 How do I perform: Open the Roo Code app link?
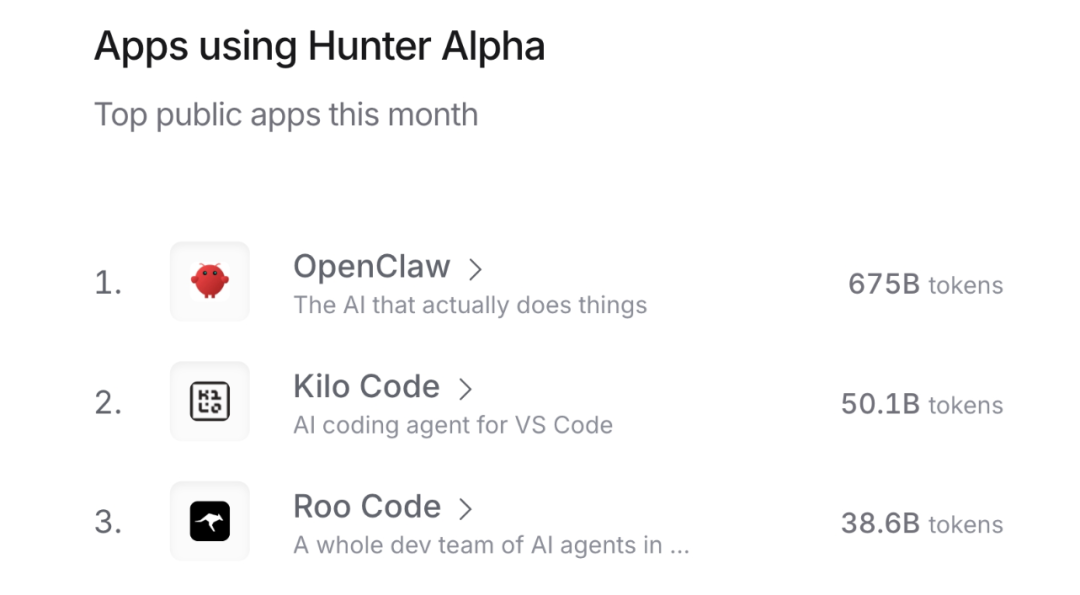click(x=367, y=507)
